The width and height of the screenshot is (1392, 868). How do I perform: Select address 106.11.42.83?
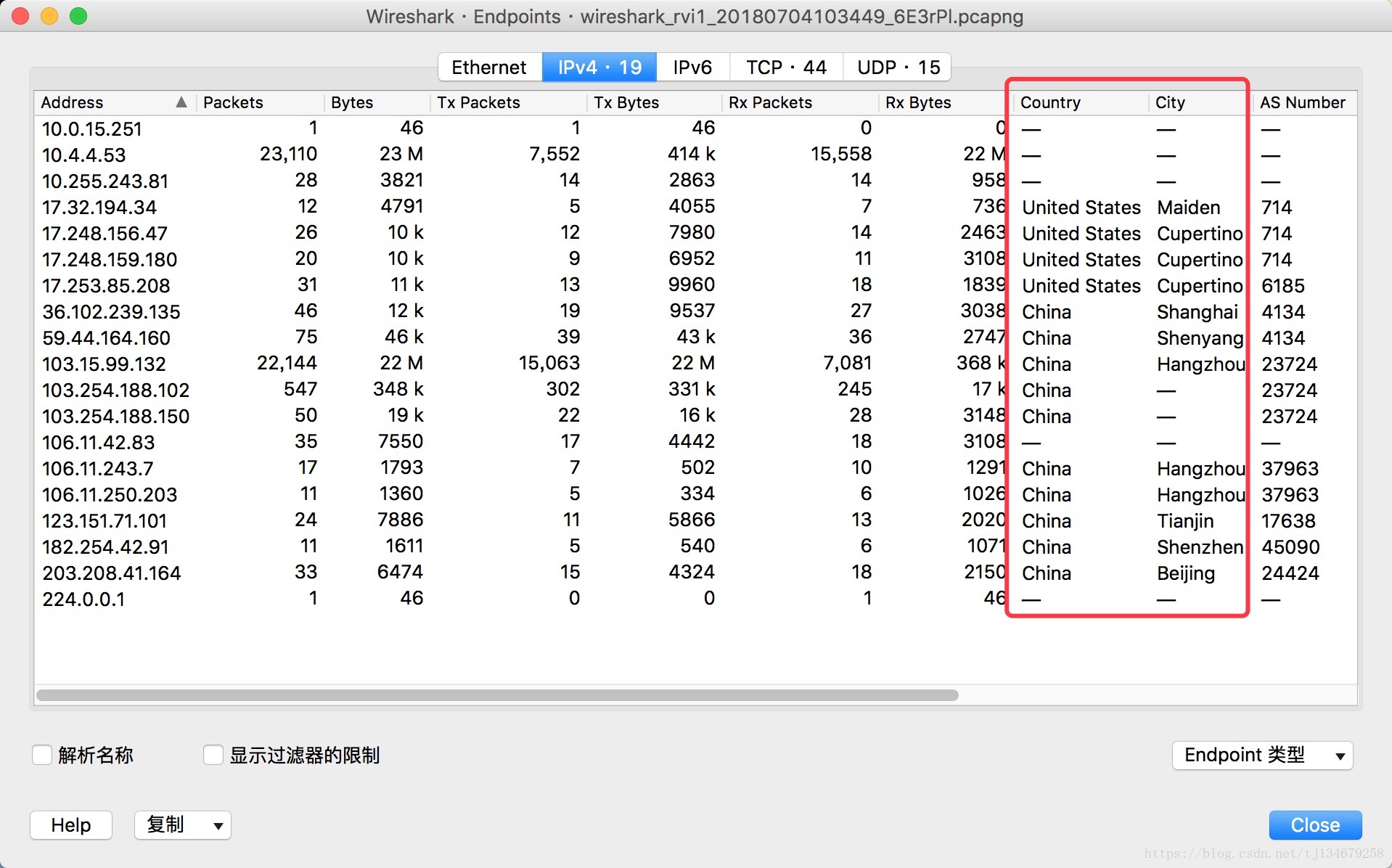tap(98, 442)
